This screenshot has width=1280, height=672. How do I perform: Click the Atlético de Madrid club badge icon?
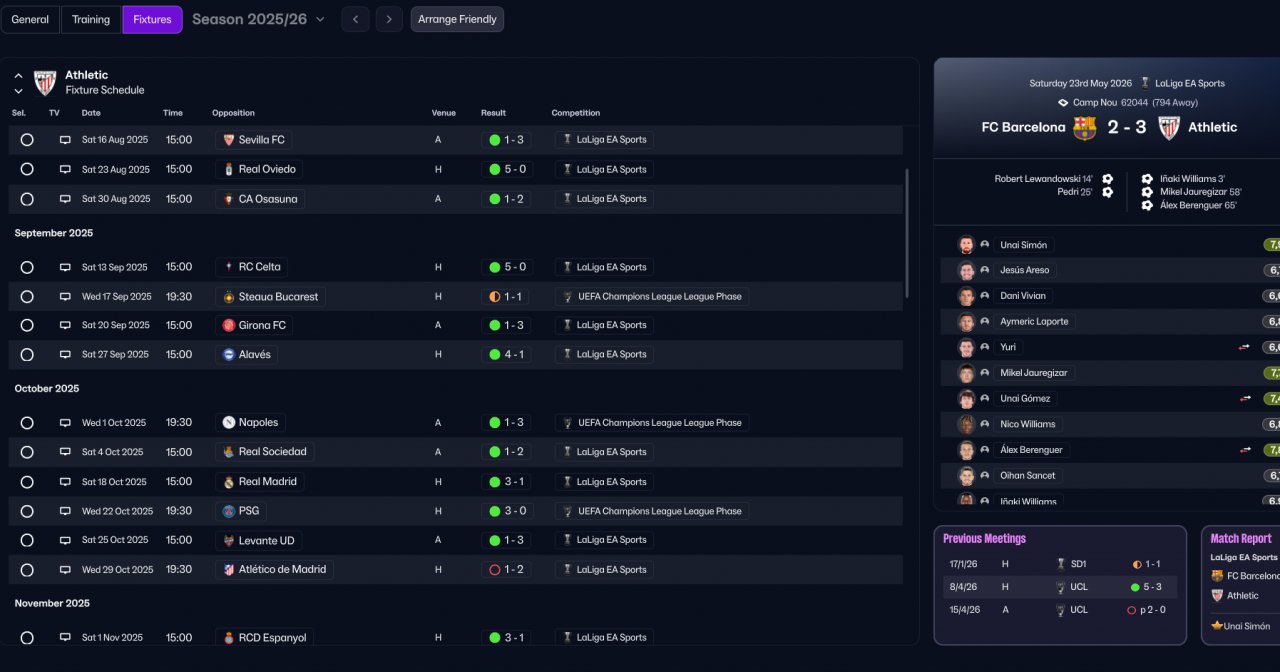[x=229, y=569]
